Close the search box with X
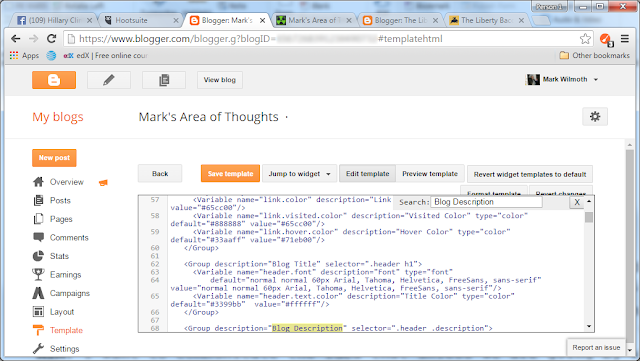640x361 pixels. click(x=577, y=202)
